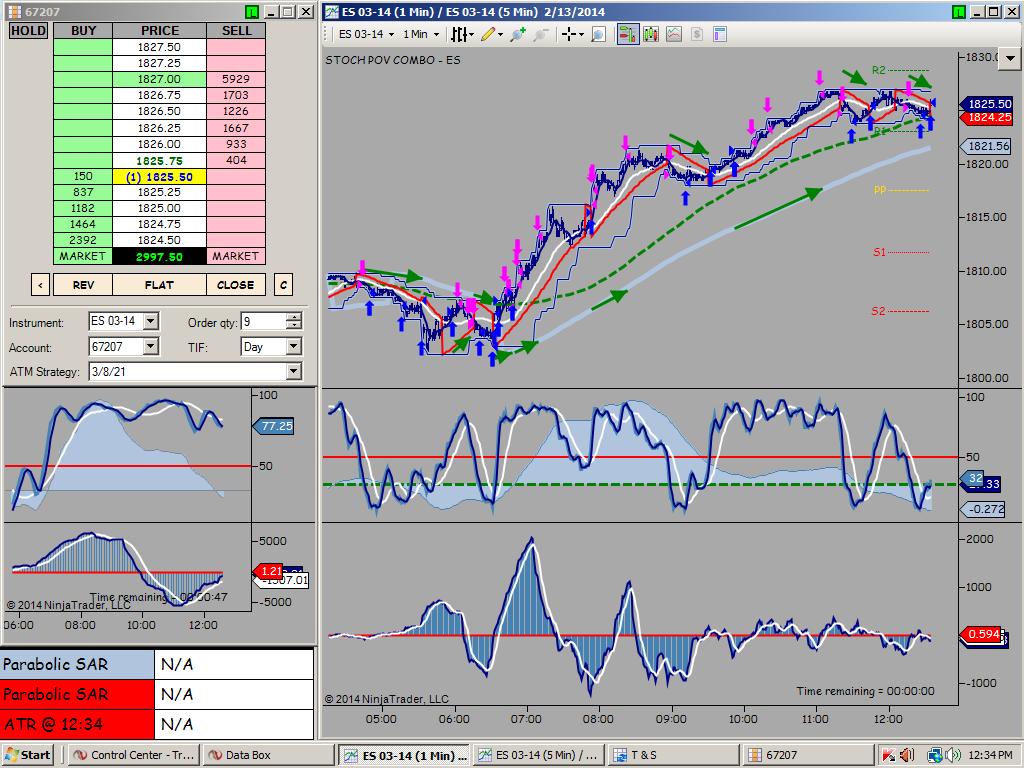
Task: Expand the ES 03-14 instrument dropdown in toolbar
Action: 366,35
